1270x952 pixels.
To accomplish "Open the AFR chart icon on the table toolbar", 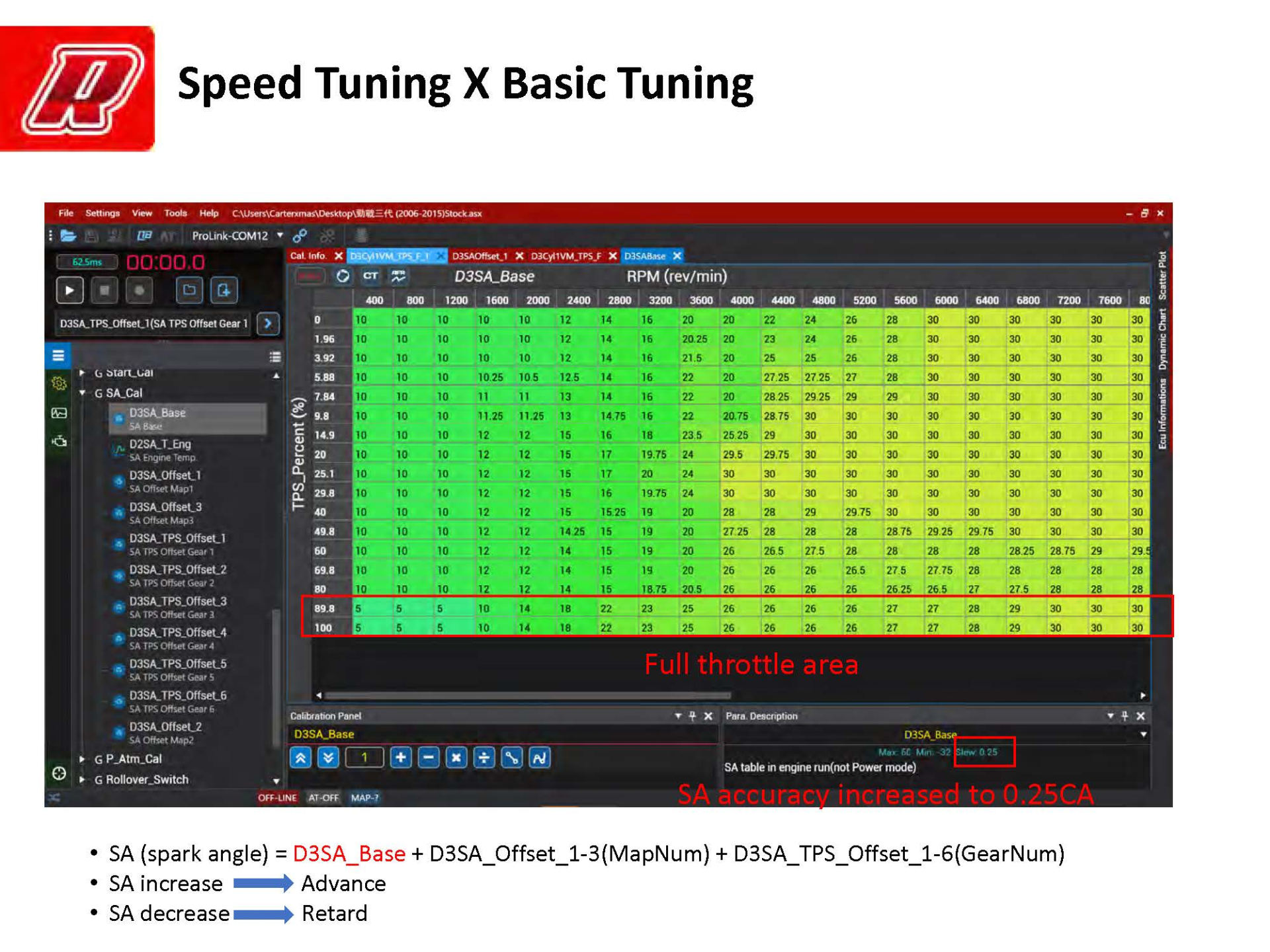I will tap(398, 276).
